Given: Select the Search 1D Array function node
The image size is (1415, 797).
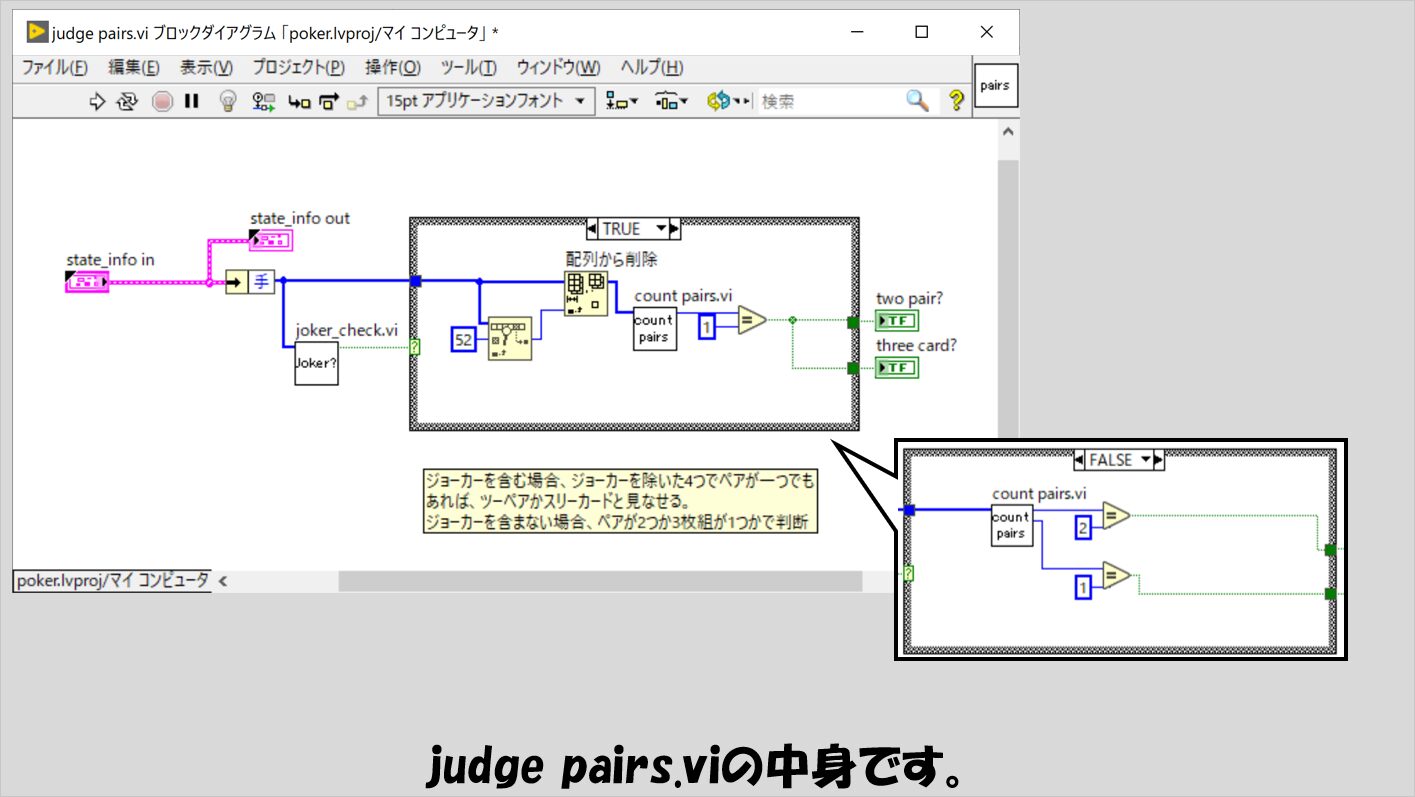Looking at the screenshot, I should click(510, 340).
